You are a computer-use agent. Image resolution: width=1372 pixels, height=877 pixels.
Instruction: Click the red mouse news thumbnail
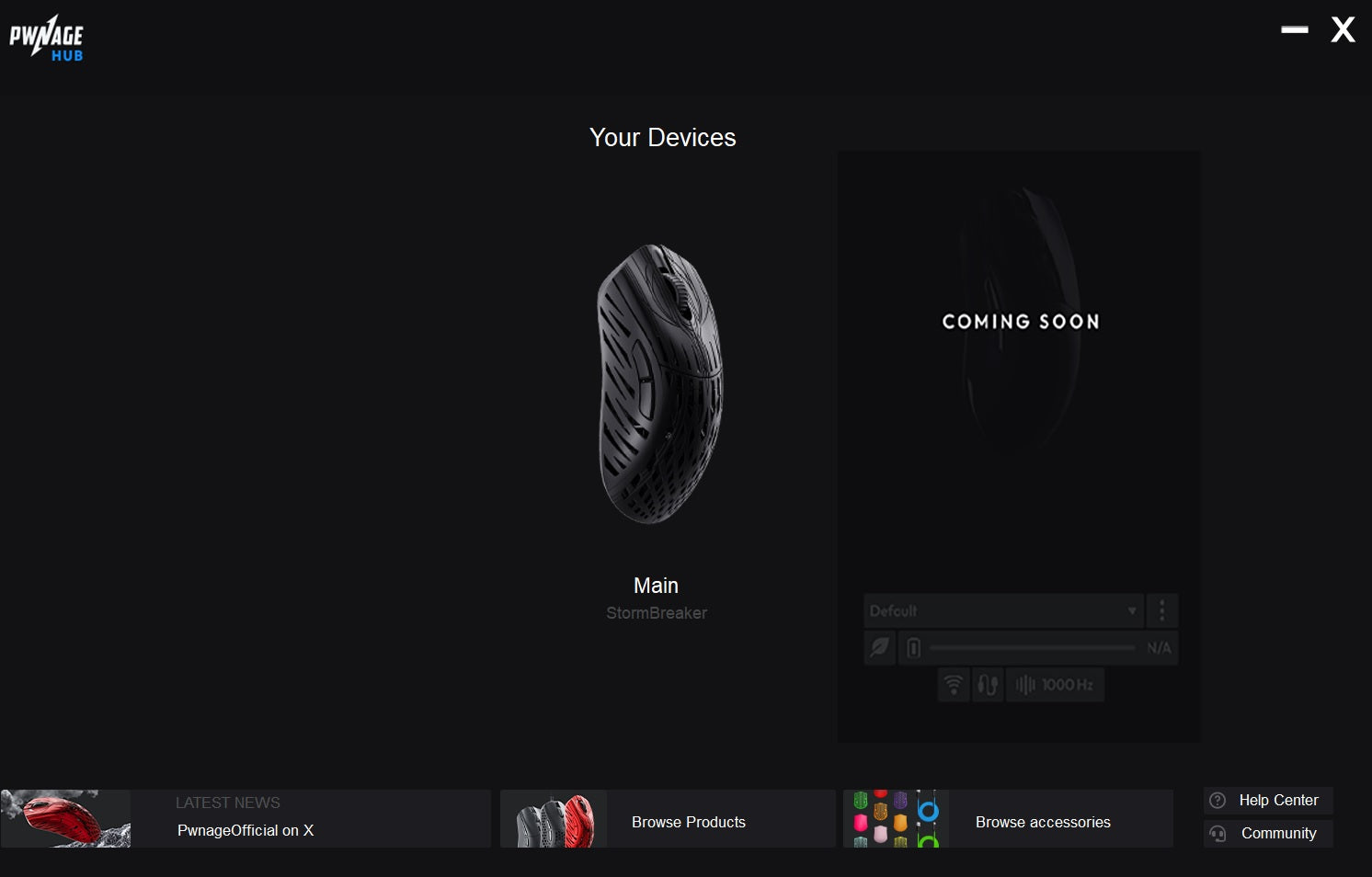point(65,818)
